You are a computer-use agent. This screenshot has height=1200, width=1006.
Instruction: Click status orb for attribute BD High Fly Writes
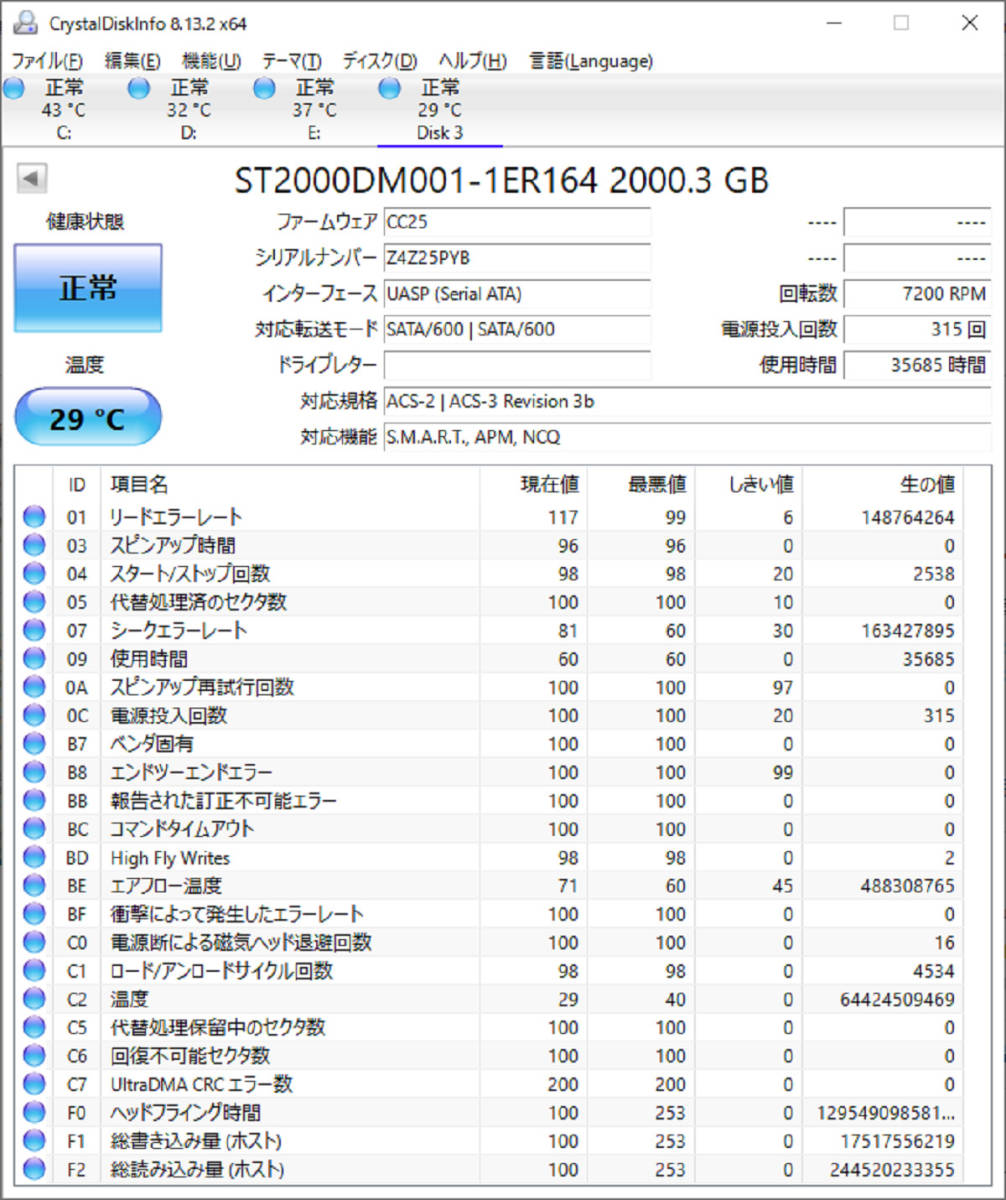pos(34,857)
